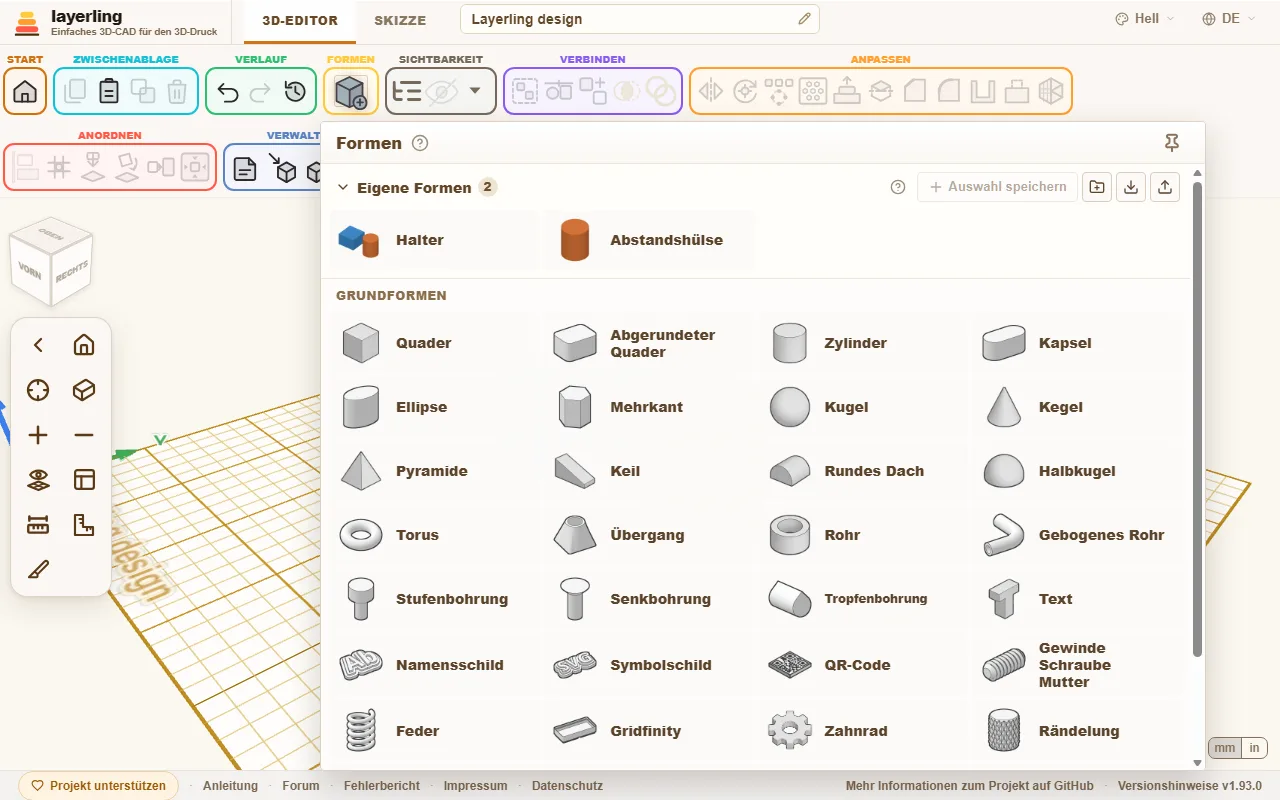Click the help icon beside Formen title
This screenshot has width=1280, height=800.
(x=420, y=143)
